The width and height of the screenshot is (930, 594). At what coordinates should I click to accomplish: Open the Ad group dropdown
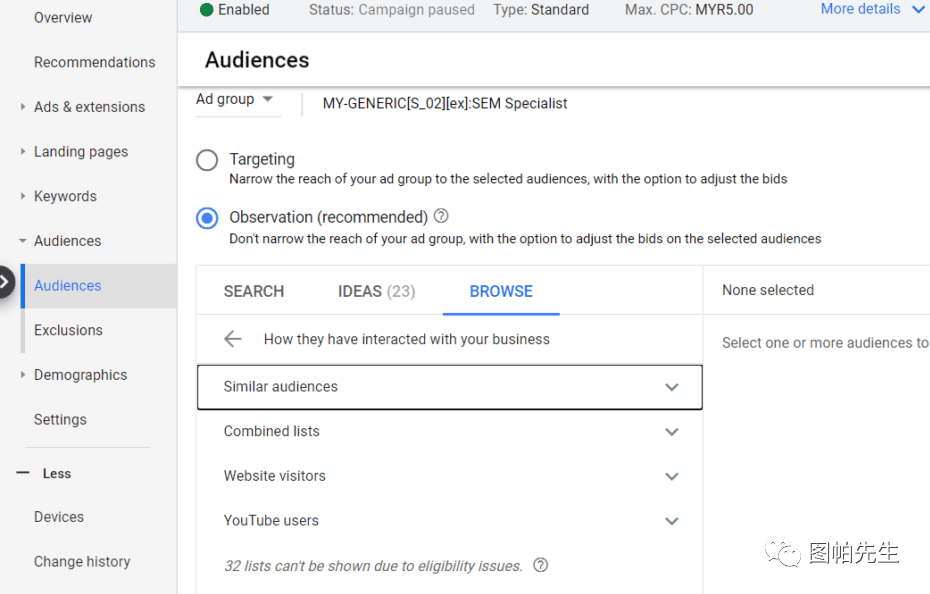tap(236, 99)
